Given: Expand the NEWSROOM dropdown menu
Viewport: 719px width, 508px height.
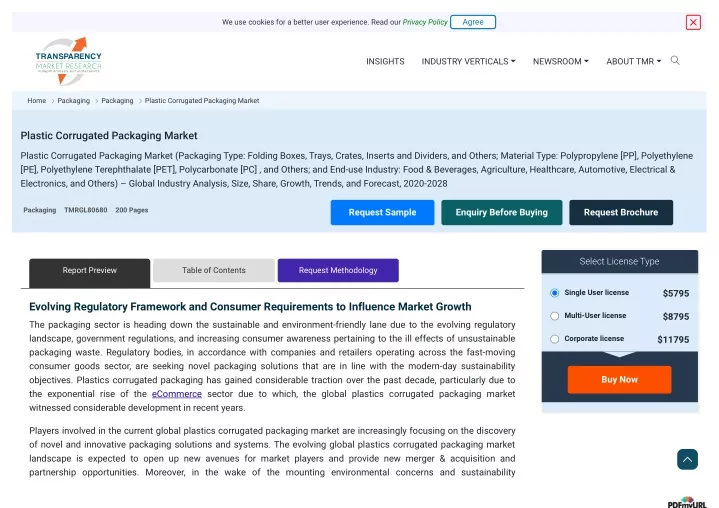Looking at the screenshot, I should point(560,61).
